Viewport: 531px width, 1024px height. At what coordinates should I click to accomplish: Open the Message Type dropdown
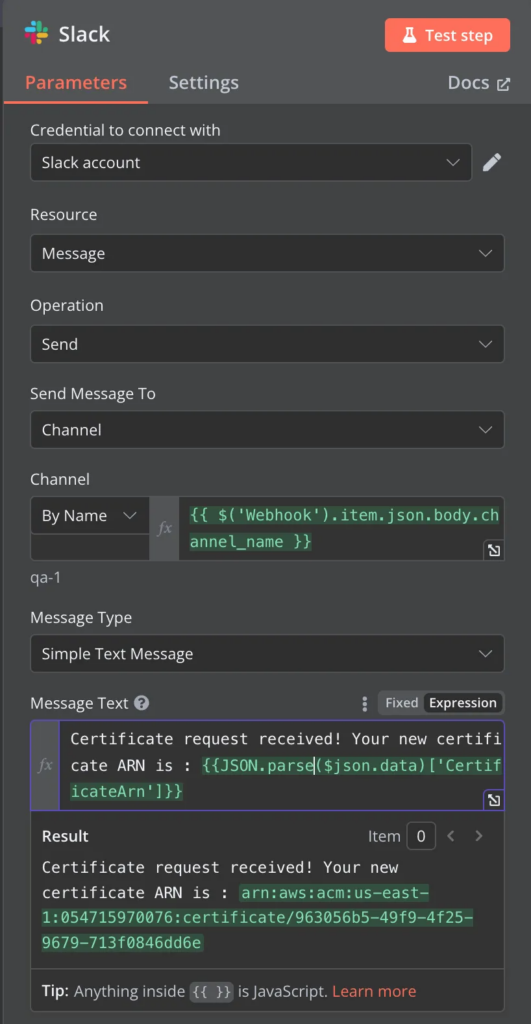coord(267,653)
